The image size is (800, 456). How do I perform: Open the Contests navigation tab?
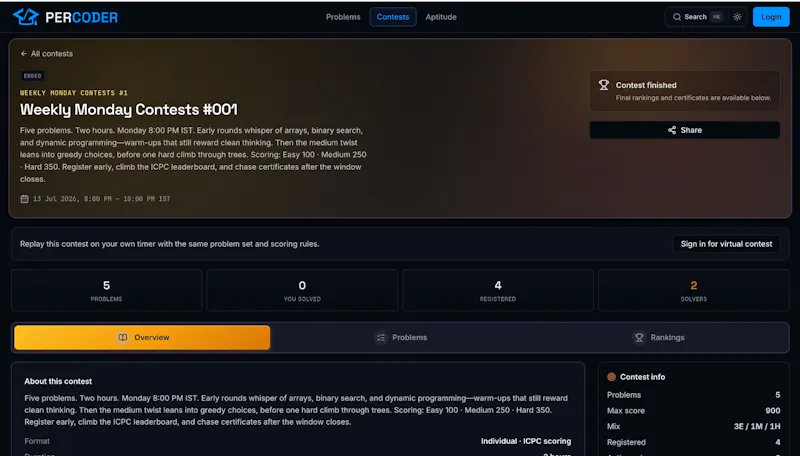click(x=393, y=17)
